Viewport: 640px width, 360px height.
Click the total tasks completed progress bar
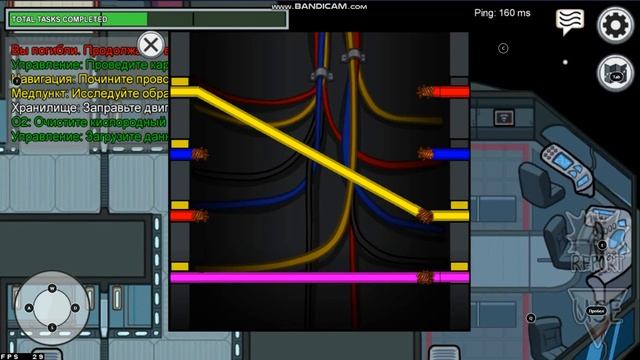(x=147, y=20)
